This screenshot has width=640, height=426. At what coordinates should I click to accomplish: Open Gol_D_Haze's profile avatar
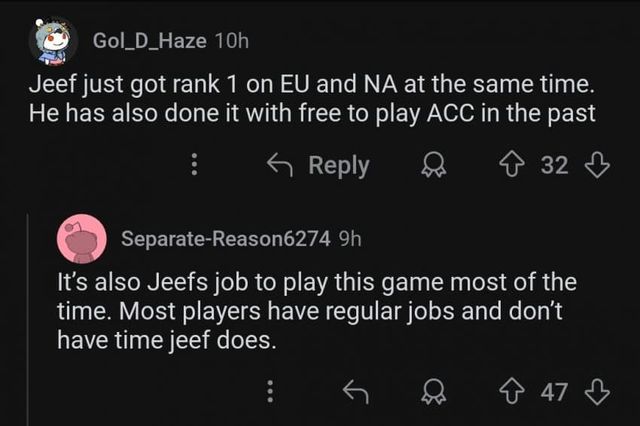tap(52, 40)
